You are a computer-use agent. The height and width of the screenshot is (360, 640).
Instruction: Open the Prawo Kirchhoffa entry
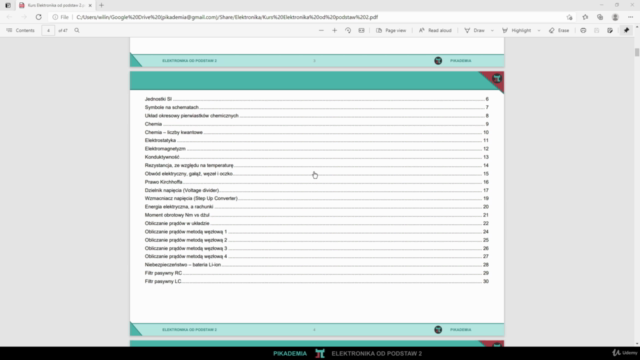click(x=316, y=182)
